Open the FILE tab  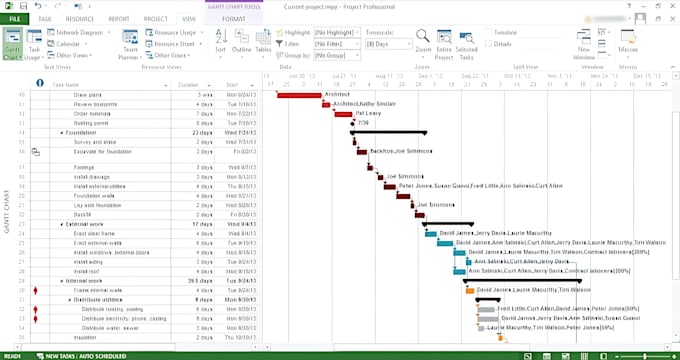coord(14,19)
